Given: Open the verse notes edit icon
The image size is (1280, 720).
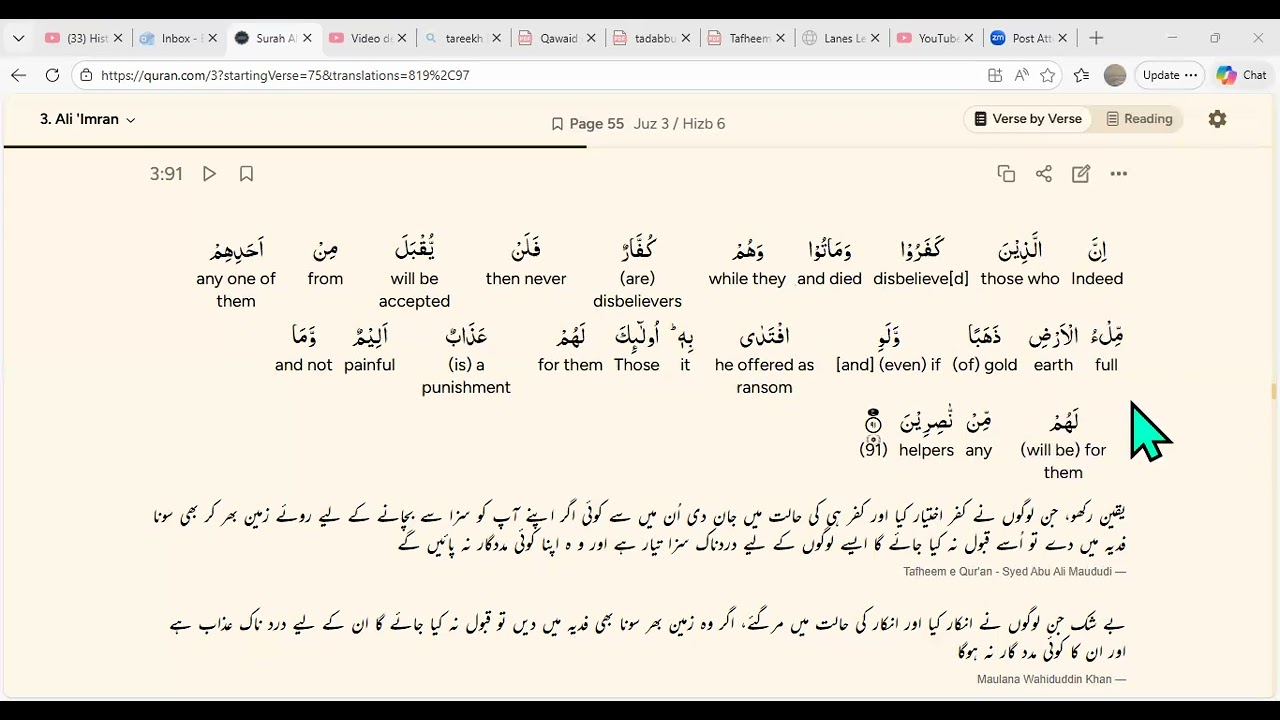Looking at the screenshot, I should click(x=1081, y=174).
